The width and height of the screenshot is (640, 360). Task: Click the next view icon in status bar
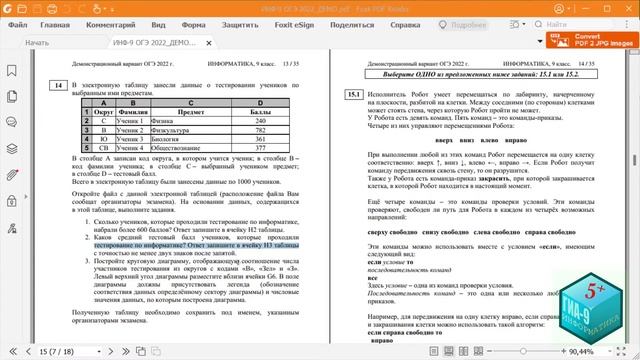pyautogui.click(x=156, y=351)
